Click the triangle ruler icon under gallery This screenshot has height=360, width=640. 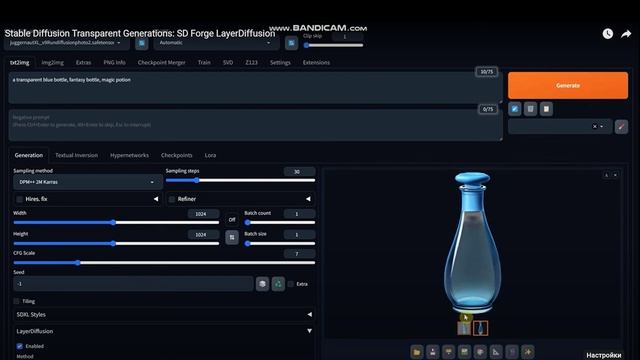coord(496,352)
